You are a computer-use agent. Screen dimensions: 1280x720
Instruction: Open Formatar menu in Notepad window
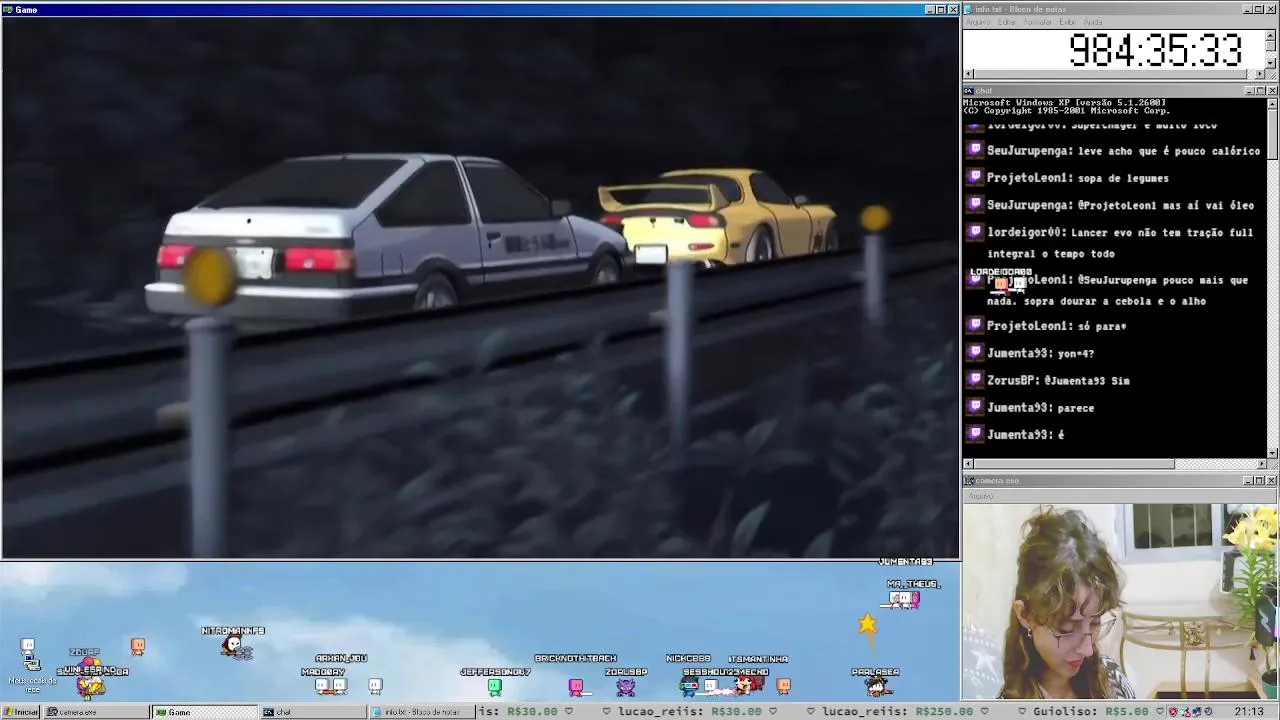pyautogui.click(x=1038, y=22)
